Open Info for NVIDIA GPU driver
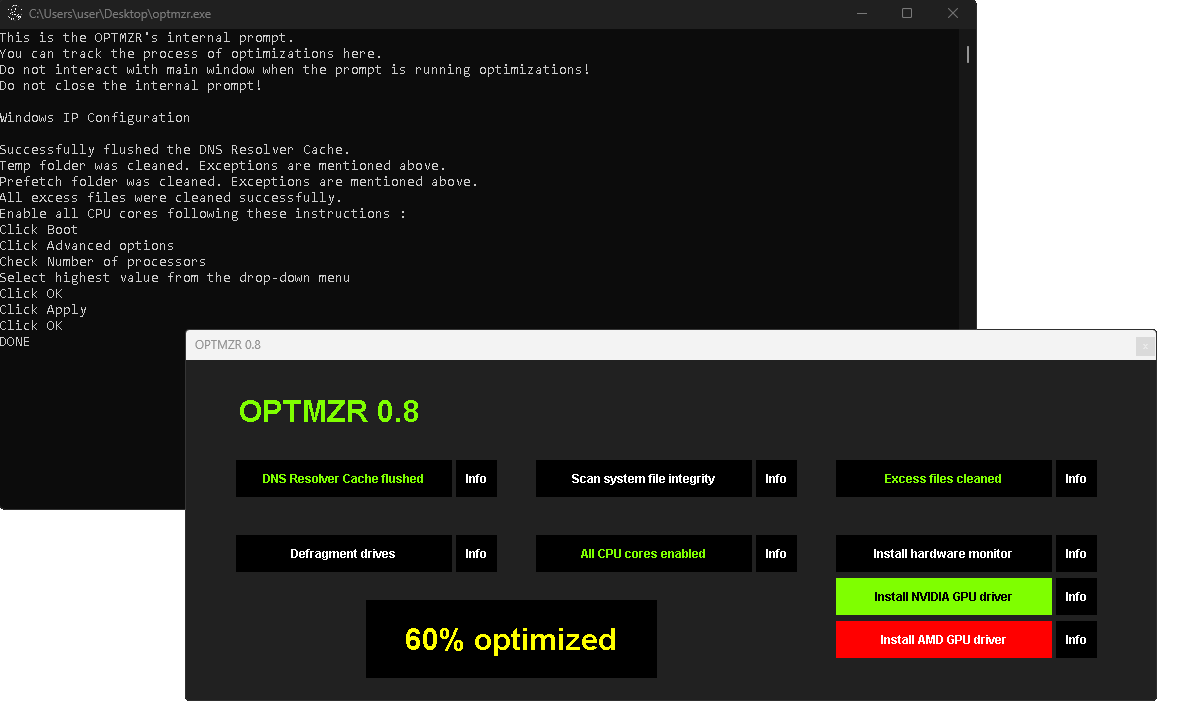This screenshot has width=1178, height=719. (1076, 597)
